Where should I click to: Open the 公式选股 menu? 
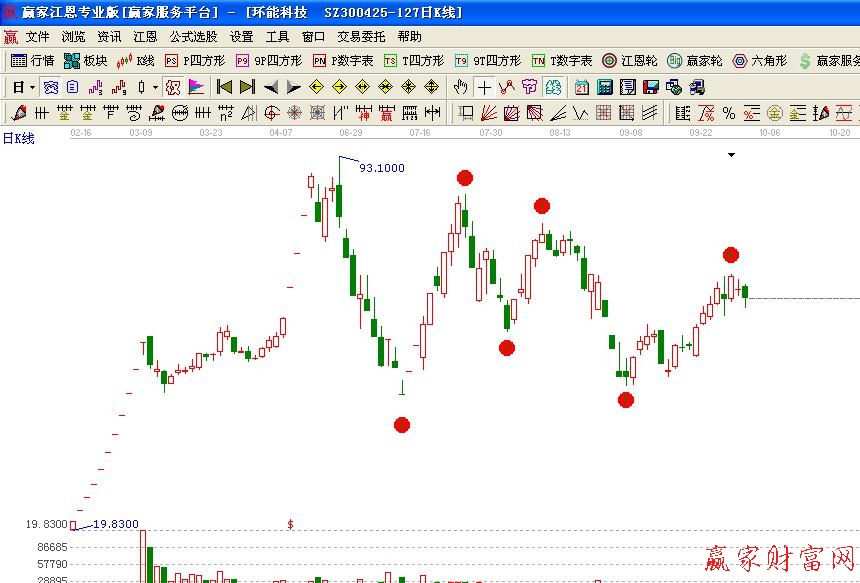[193, 36]
